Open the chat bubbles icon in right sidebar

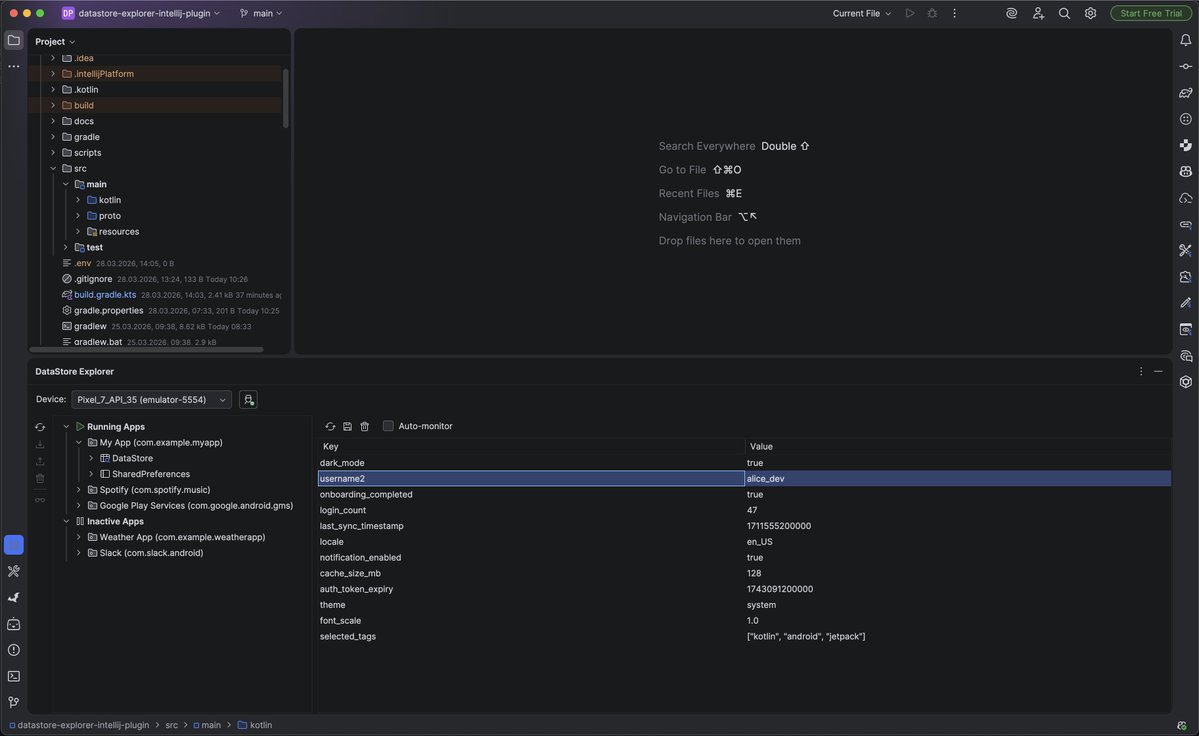(1185, 356)
